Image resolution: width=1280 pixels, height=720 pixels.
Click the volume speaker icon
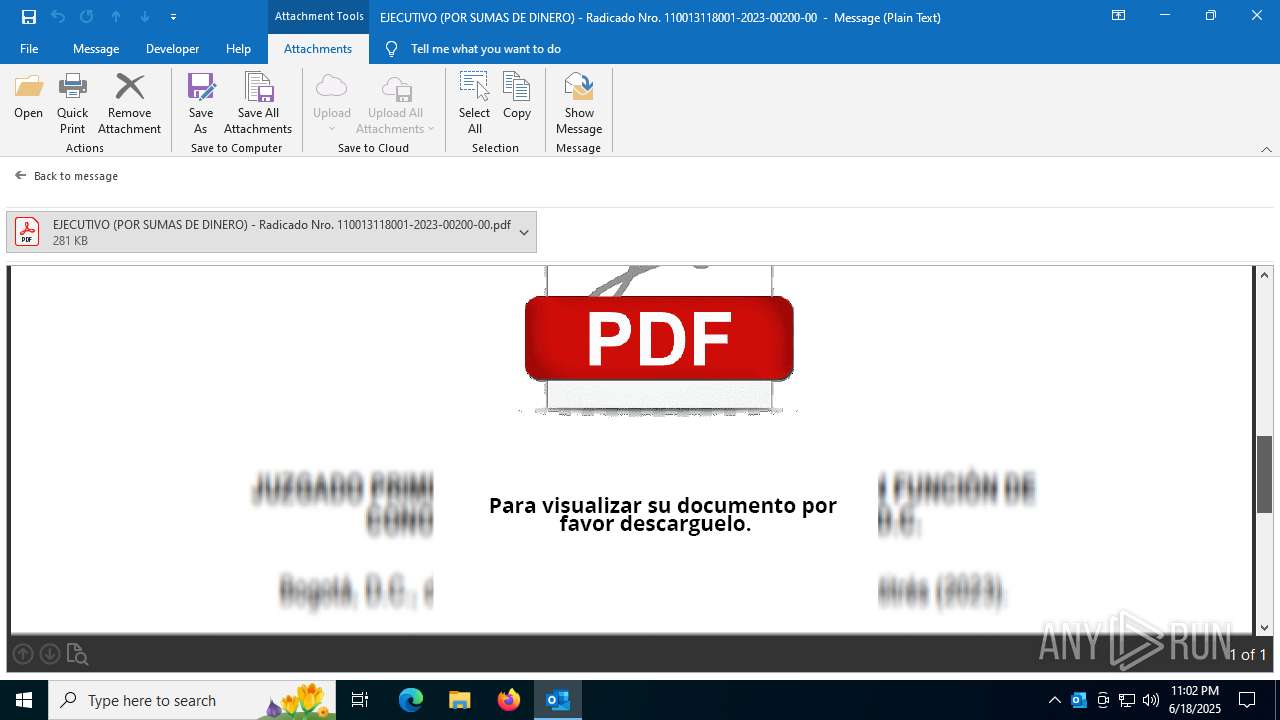click(1151, 700)
